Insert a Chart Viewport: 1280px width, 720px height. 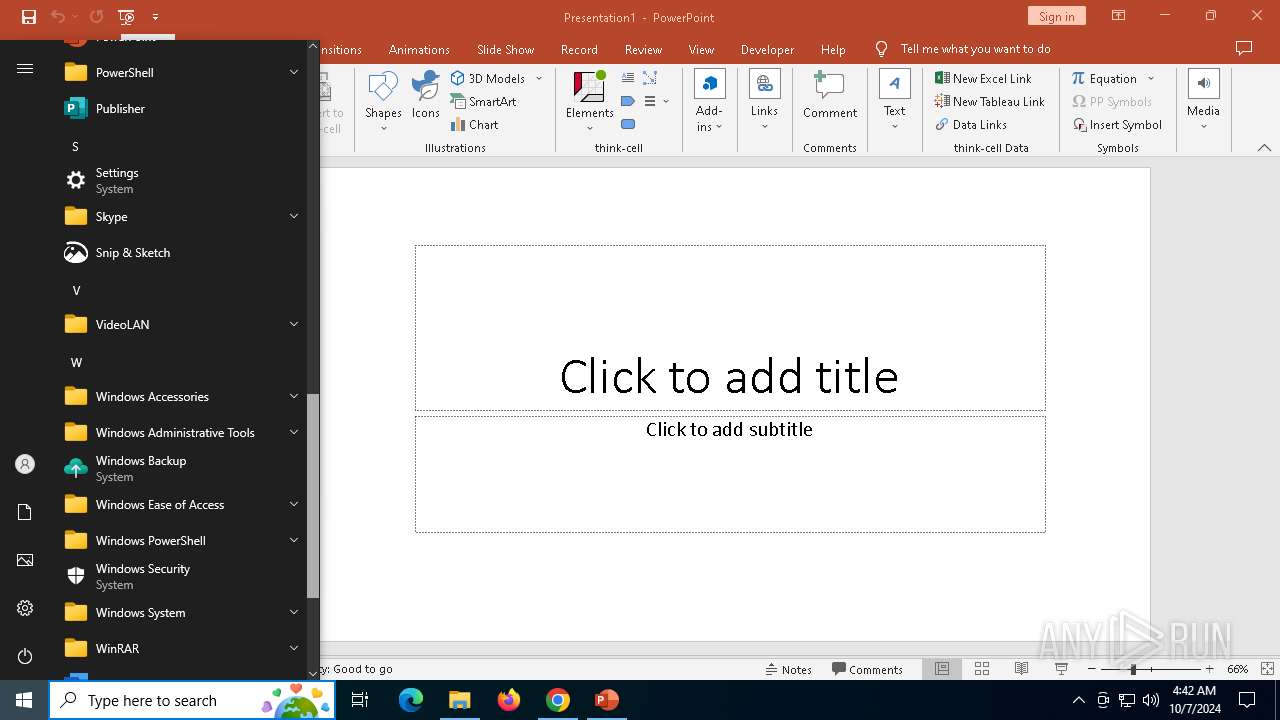click(474, 124)
